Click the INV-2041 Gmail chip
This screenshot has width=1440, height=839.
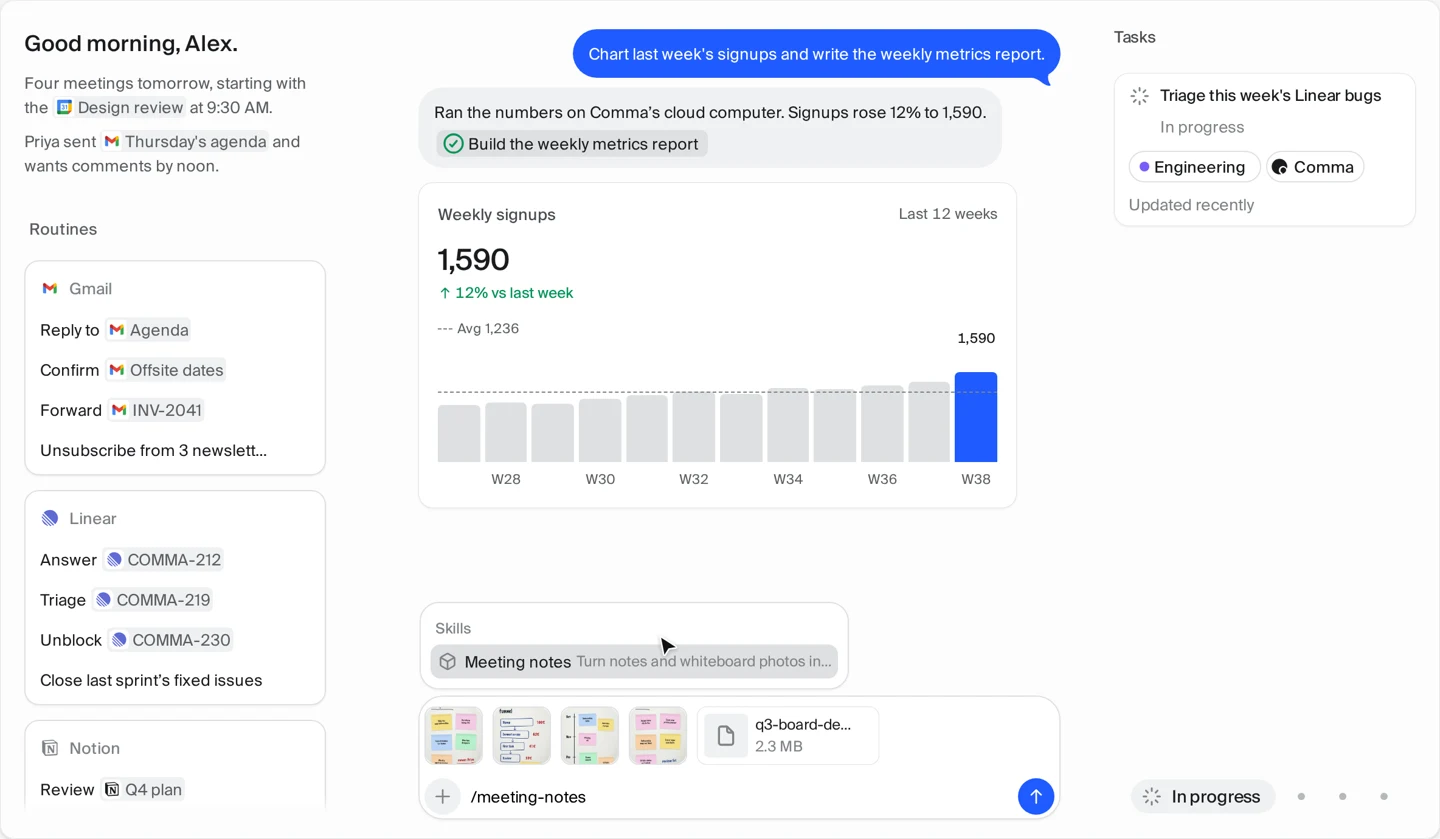point(156,410)
